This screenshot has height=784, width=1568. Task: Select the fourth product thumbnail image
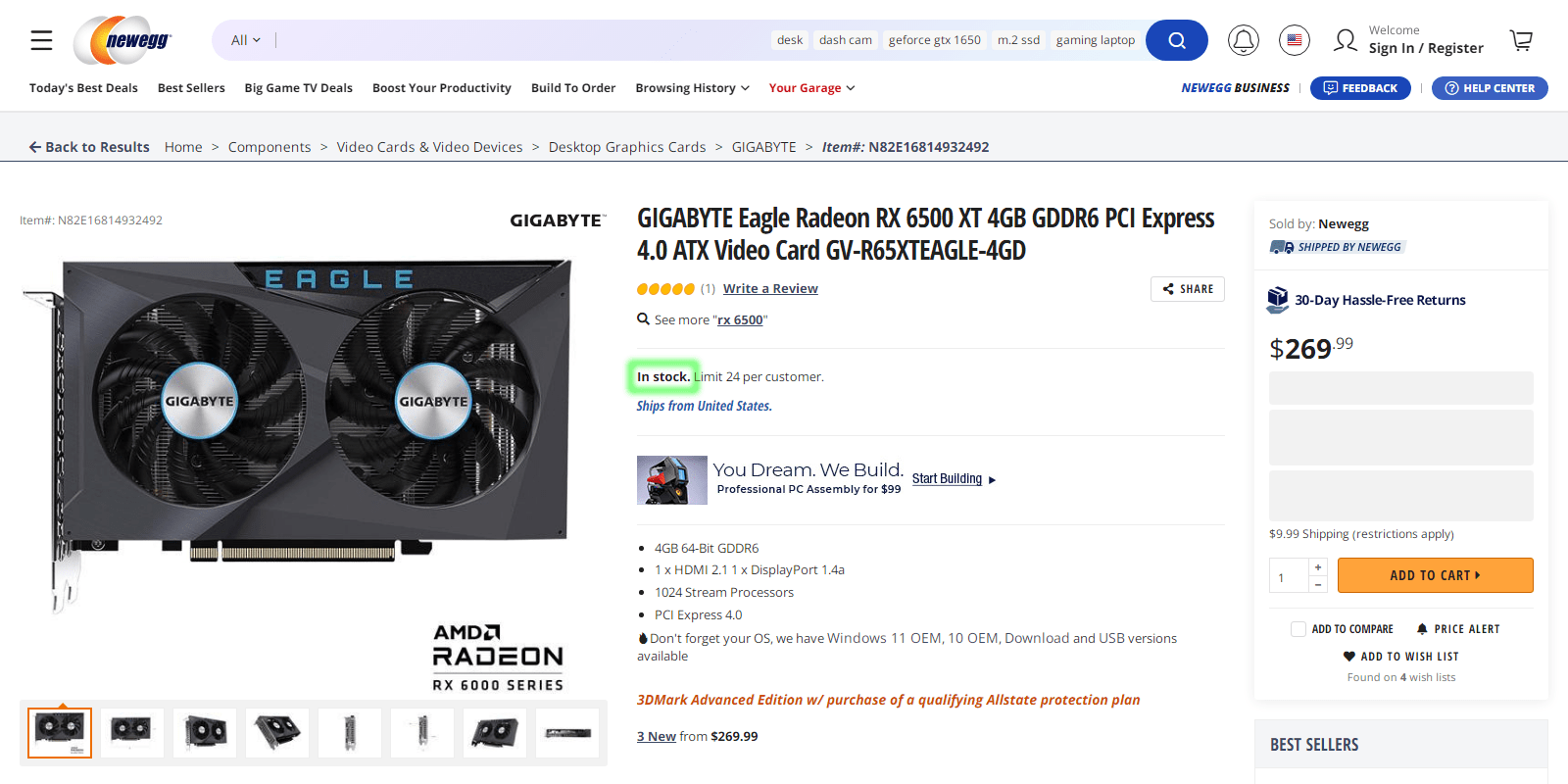pyautogui.click(x=277, y=733)
